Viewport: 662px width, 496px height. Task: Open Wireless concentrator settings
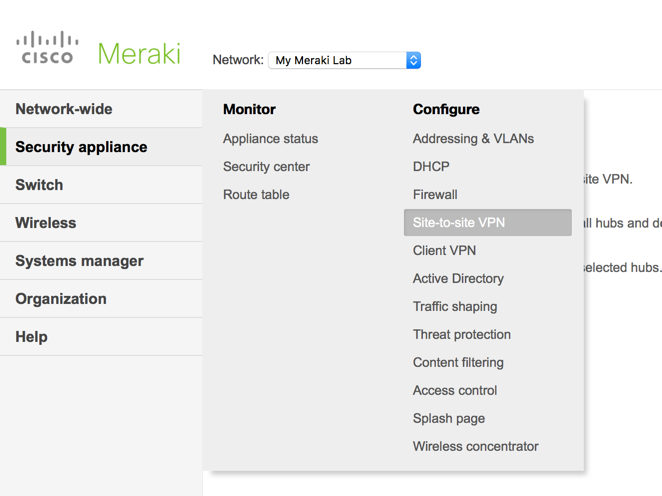(x=475, y=447)
